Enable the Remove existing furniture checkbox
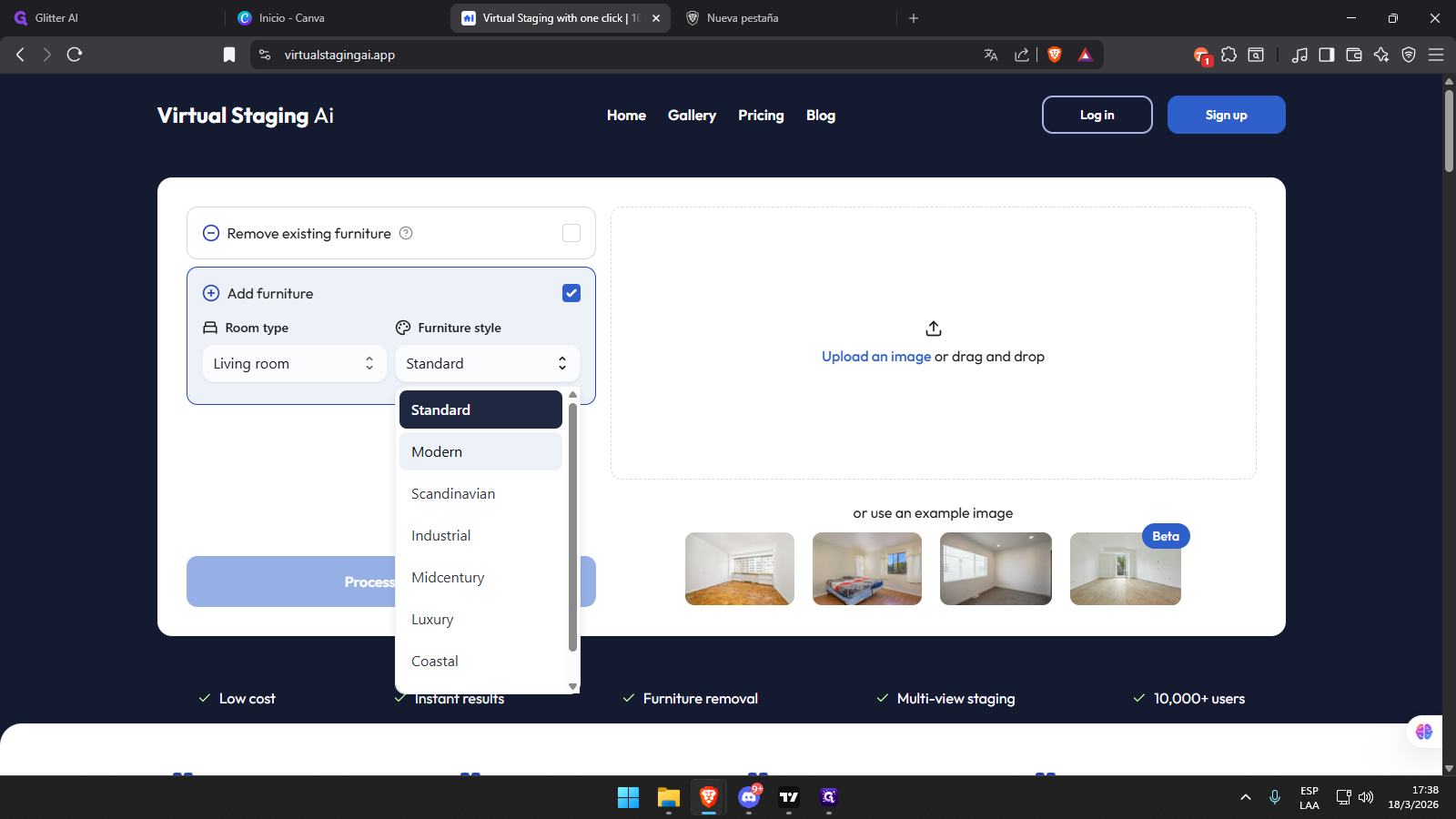This screenshot has width=1456, height=819. (571, 233)
